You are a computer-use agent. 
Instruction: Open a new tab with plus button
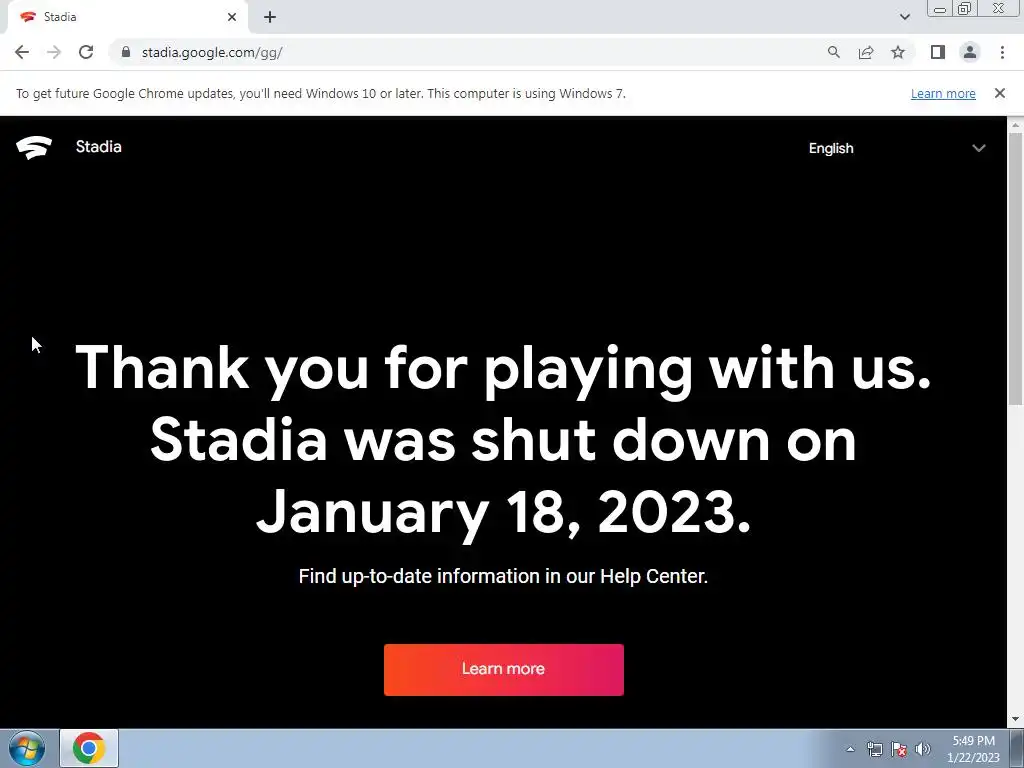pyautogui.click(x=270, y=17)
